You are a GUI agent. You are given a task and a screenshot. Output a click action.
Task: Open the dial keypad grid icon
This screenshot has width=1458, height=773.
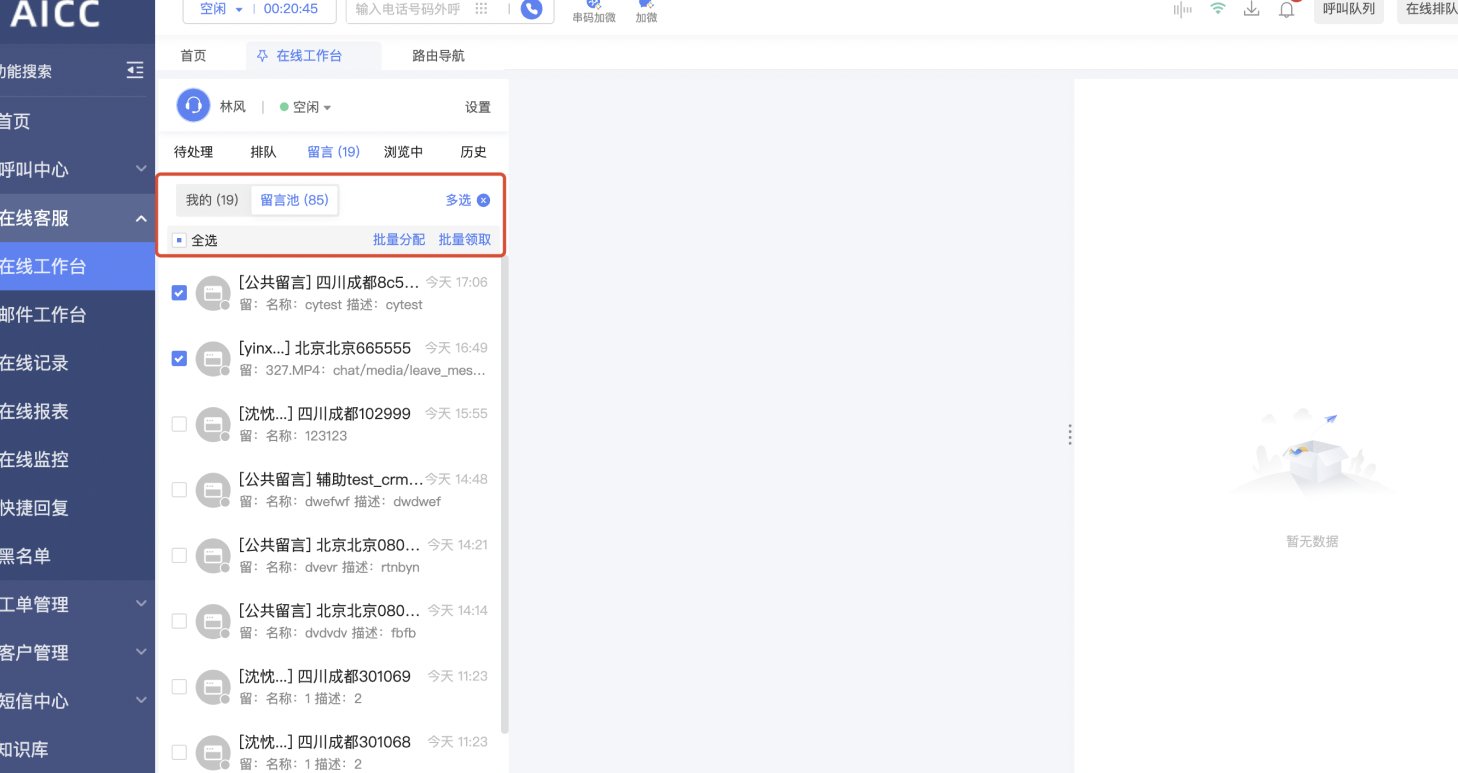click(481, 9)
